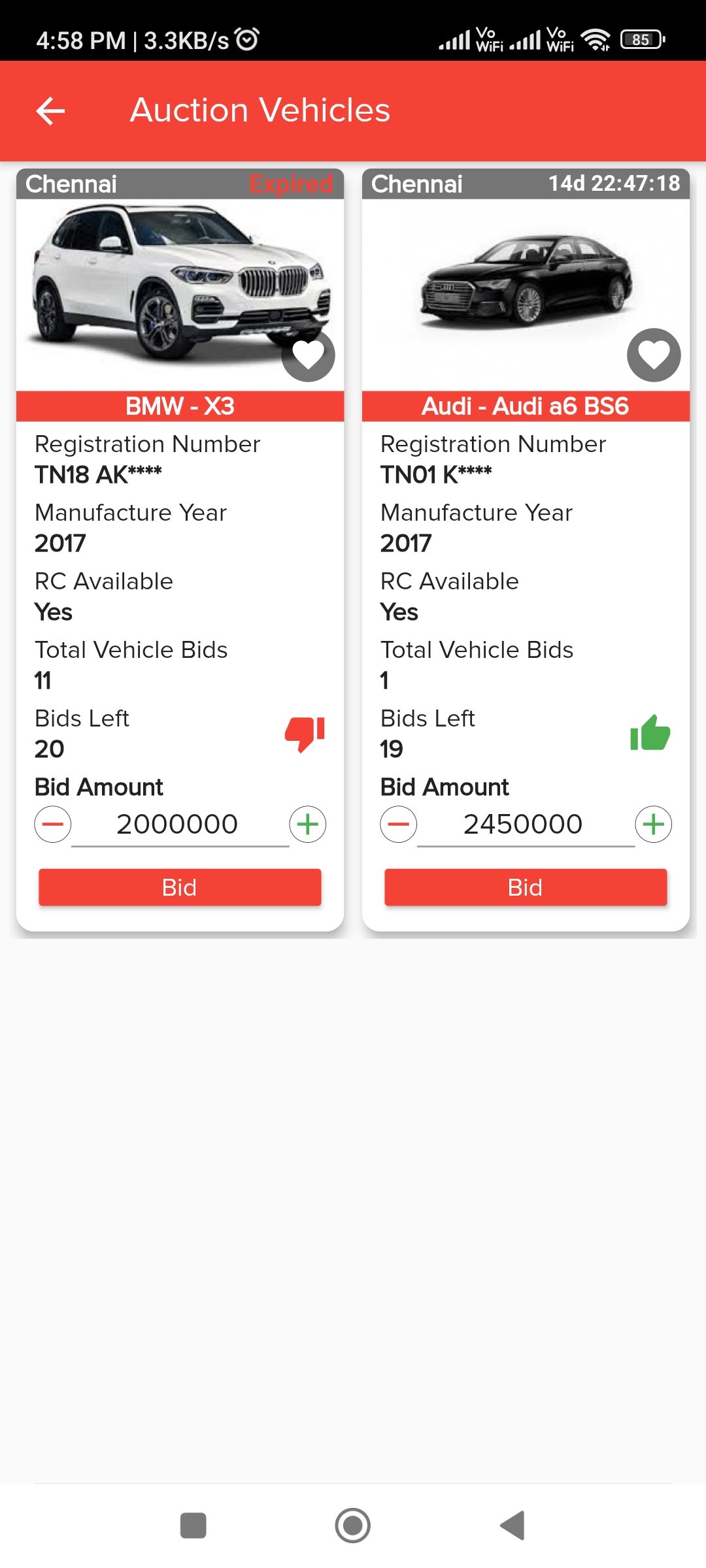This screenshot has width=706, height=1568.
Task: Place bid on the BMW X3
Action: pyautogui.click(x=180, y=887)
